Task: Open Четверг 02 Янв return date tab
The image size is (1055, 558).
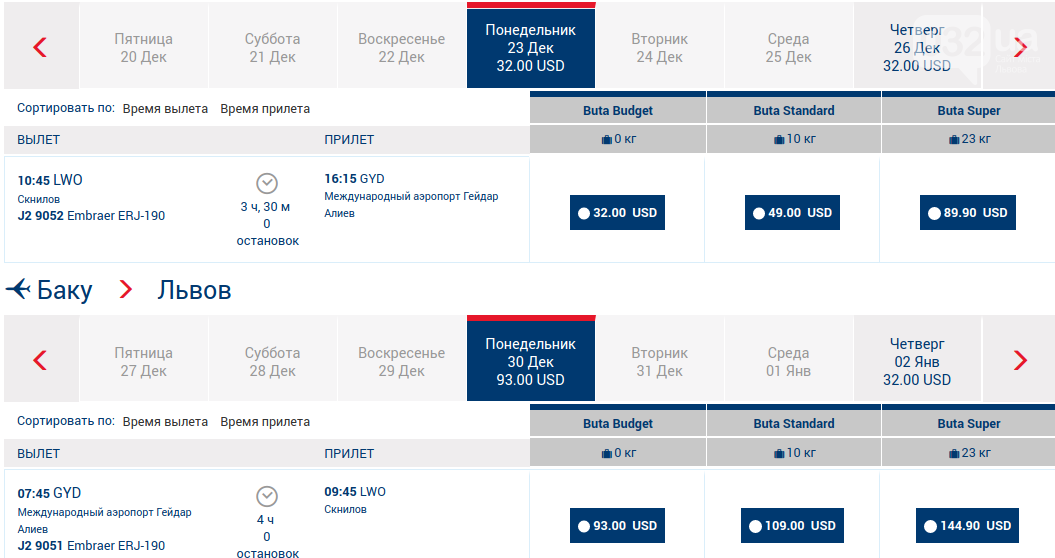Action: [x=917, y=361]
